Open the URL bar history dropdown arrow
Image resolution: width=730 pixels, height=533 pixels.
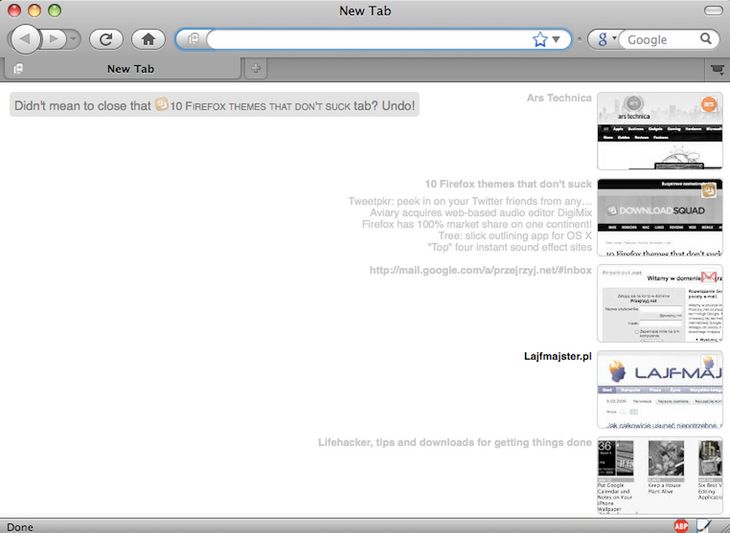(x=556, y=40)
